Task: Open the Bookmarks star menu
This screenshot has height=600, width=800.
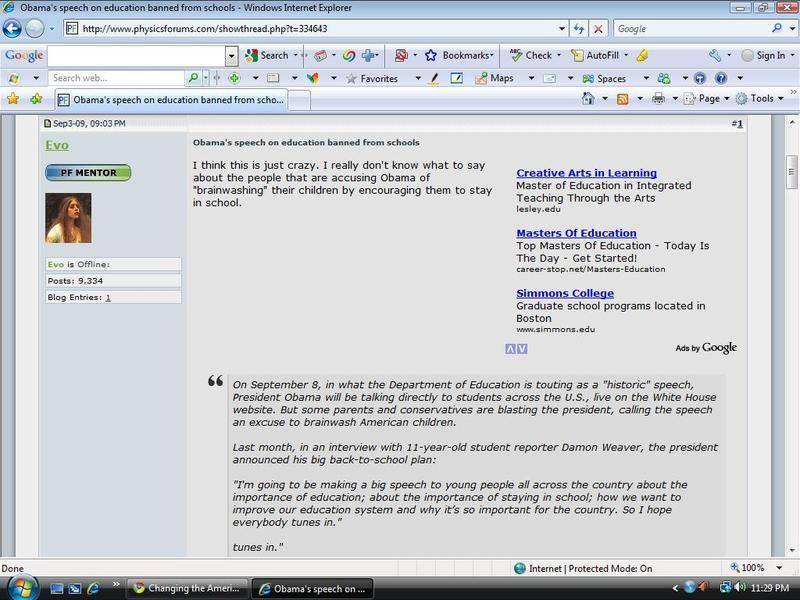Action: 459,55
